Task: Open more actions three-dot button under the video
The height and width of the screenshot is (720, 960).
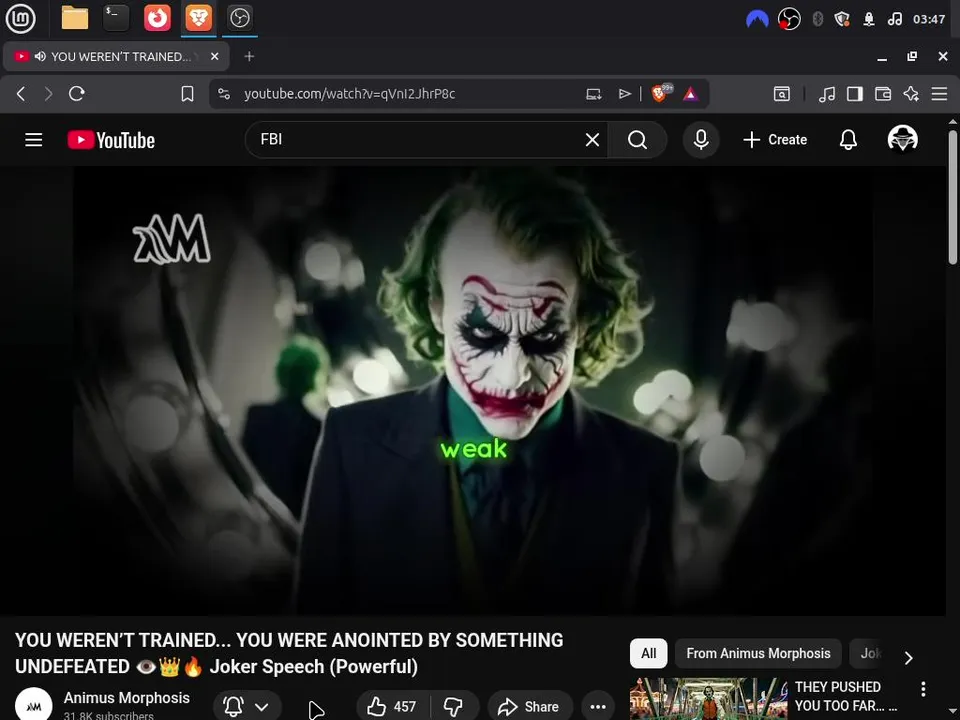Action: 598,707
